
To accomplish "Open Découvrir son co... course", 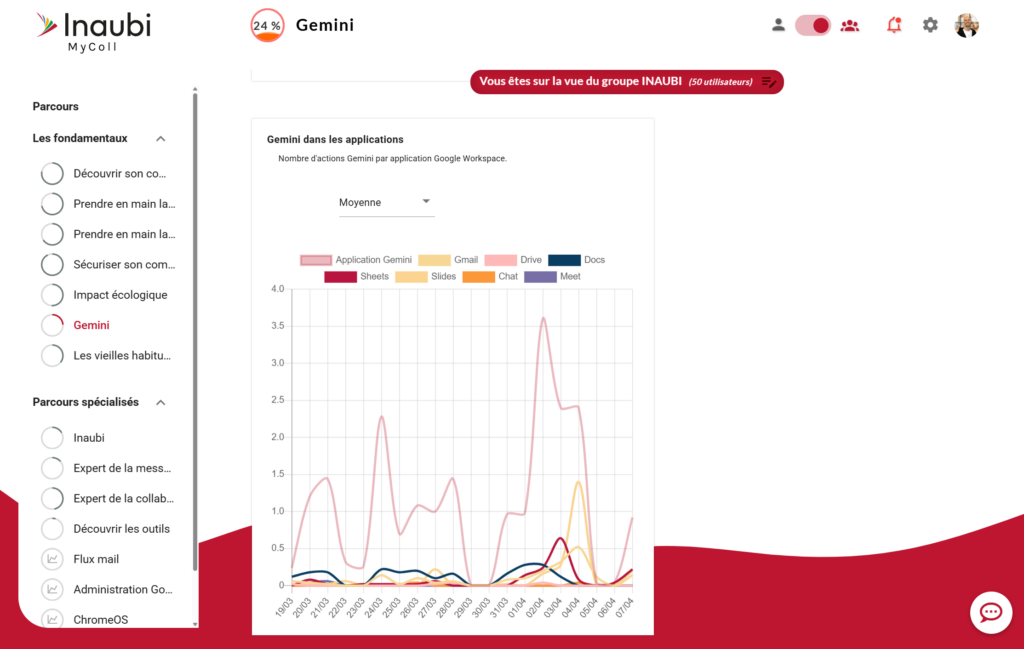I will 120,174.
